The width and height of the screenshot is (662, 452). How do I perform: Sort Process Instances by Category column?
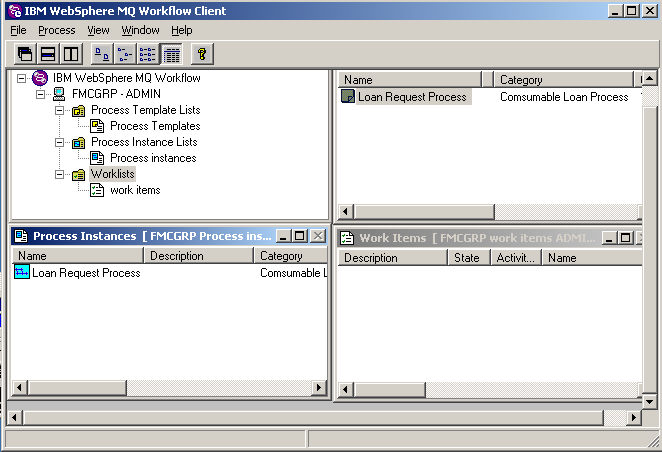point(290,256)
